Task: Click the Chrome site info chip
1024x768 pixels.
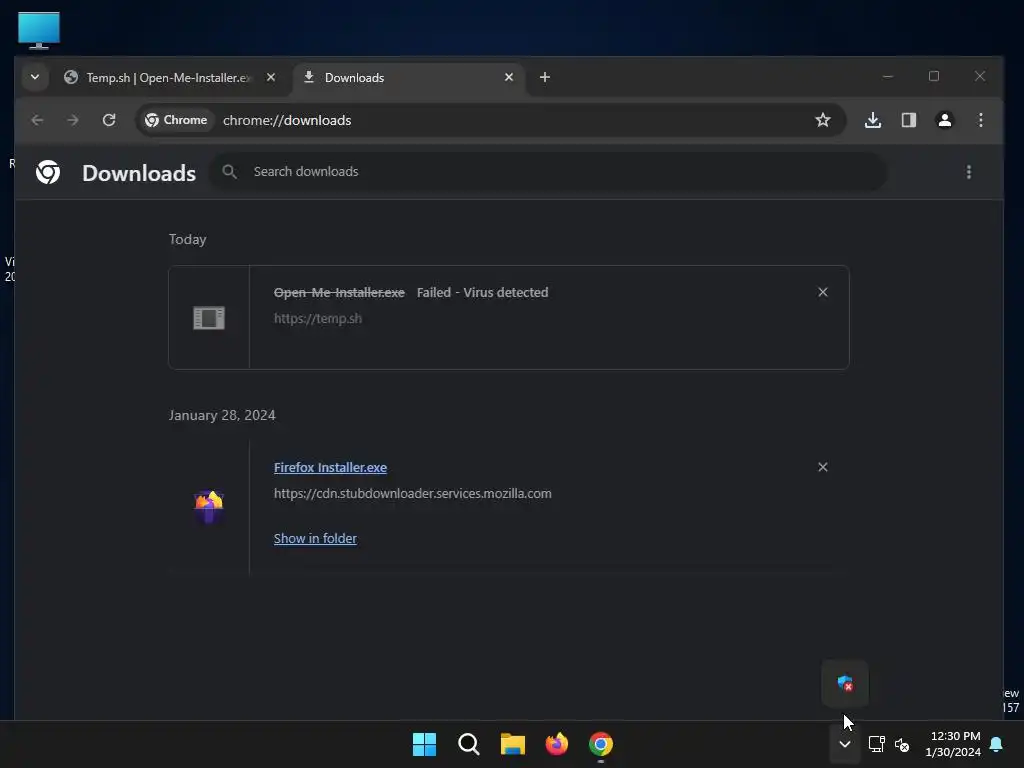Action: (176, 120)
